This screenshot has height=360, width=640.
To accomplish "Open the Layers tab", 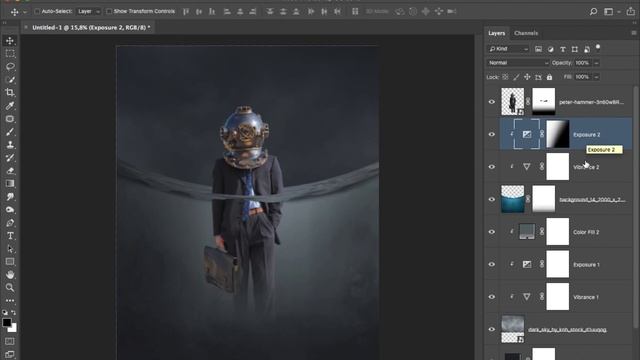I will coord(497,33).
